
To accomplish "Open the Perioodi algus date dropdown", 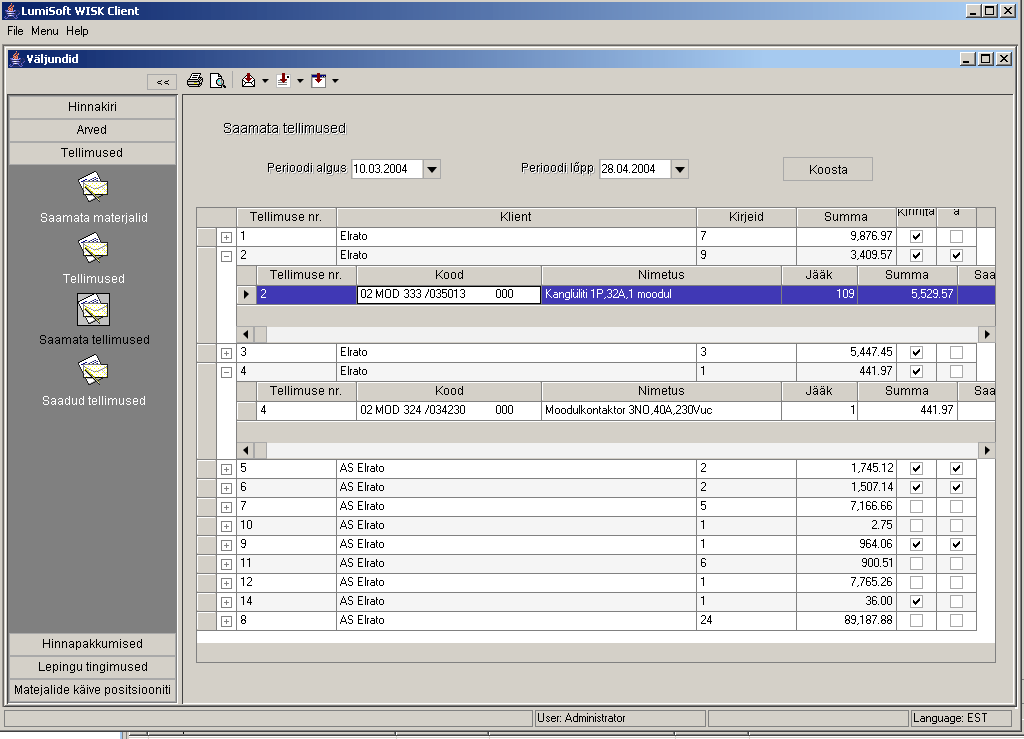I will pyautogui.click(x=432, y=170).
